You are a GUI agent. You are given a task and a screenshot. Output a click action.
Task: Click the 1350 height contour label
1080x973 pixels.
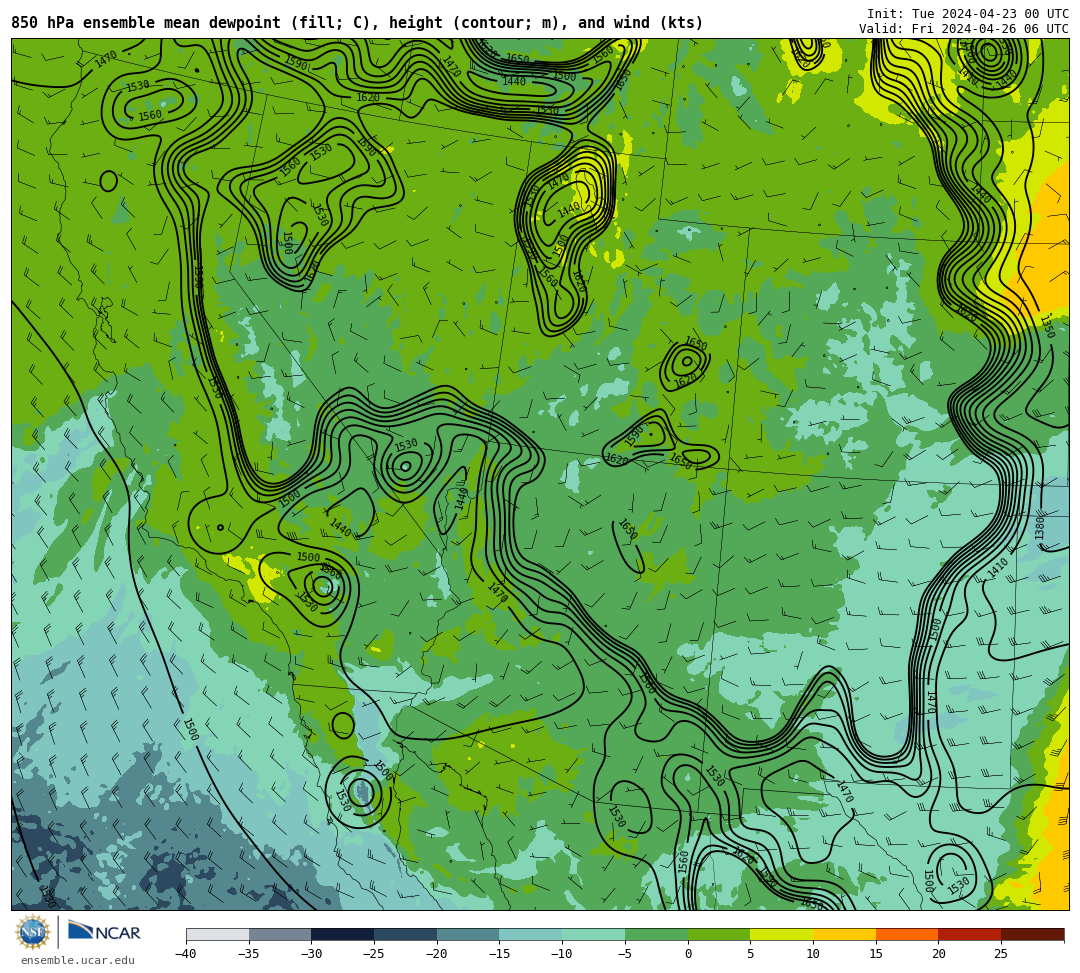(x=1048, y=326)
